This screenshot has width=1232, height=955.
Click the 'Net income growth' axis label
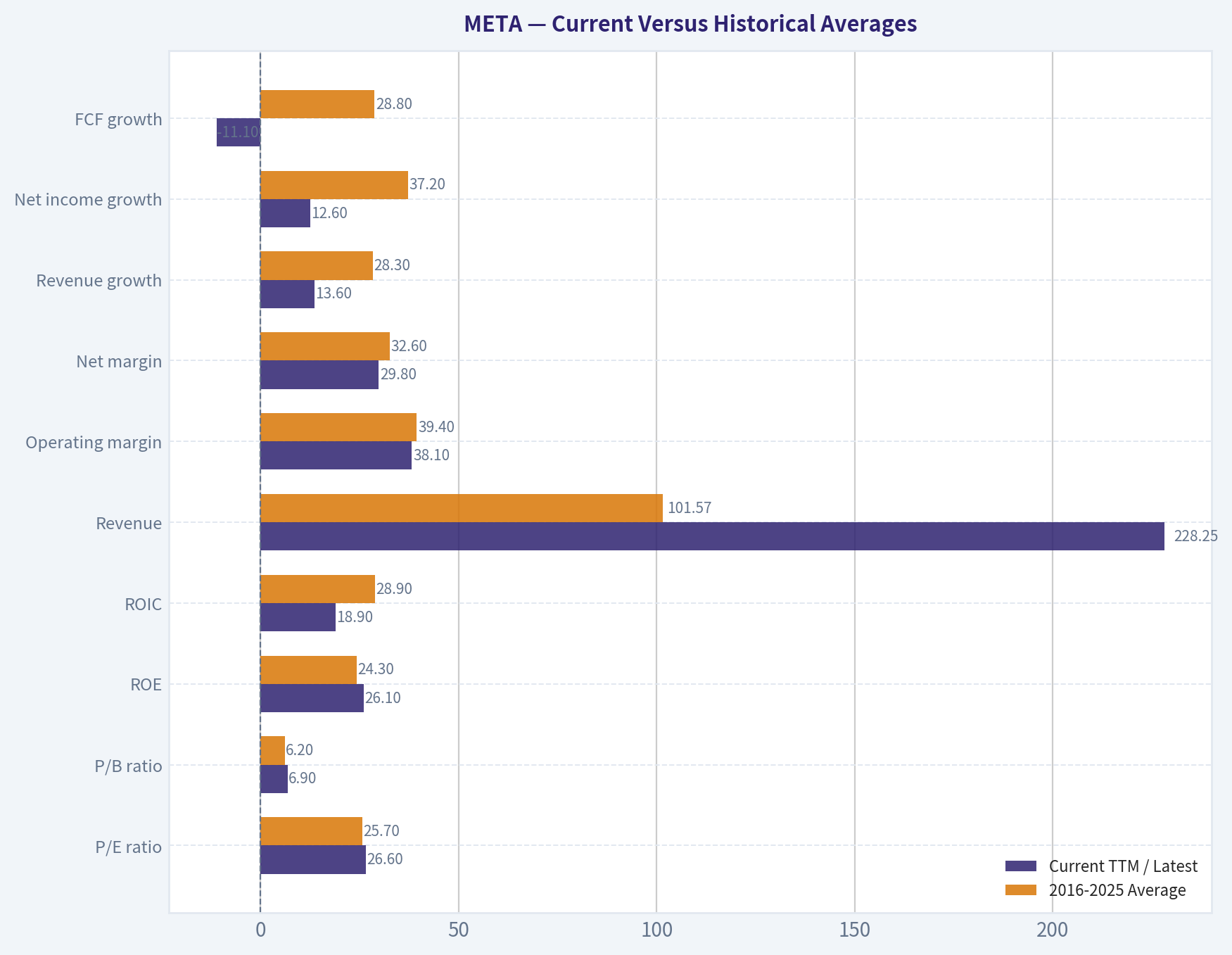click(88, 200)
